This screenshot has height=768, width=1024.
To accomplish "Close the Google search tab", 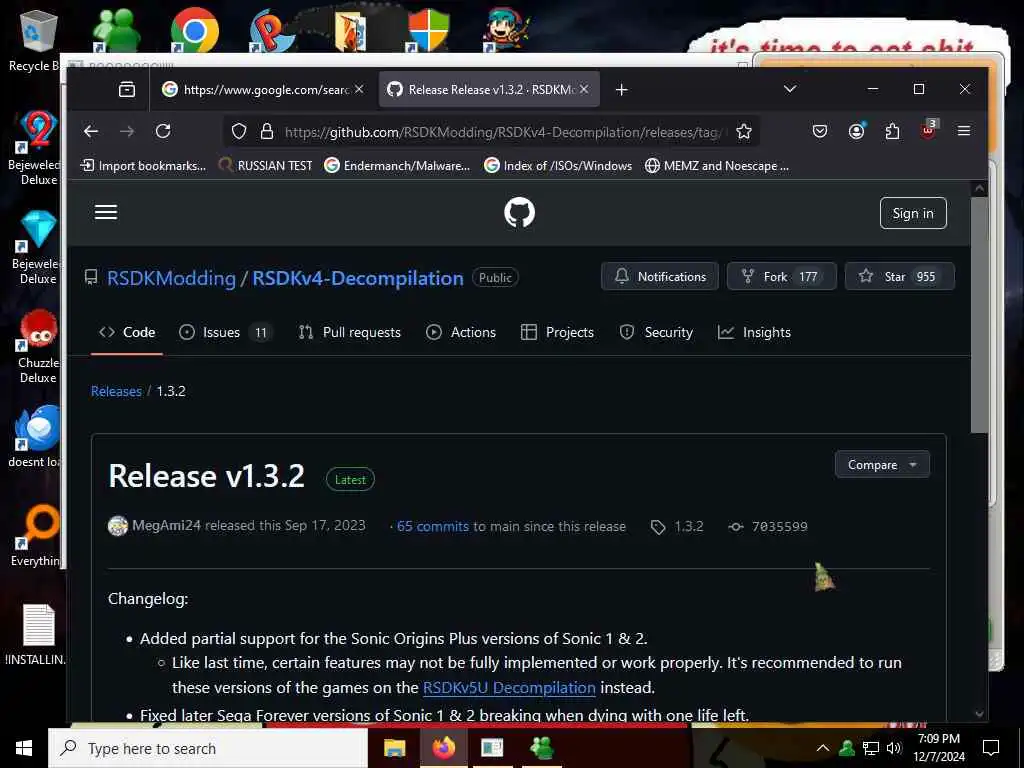I will [x=359, y=89].
